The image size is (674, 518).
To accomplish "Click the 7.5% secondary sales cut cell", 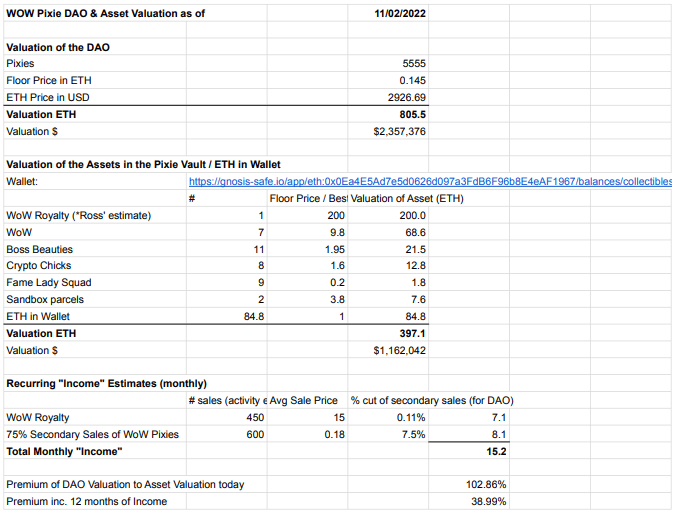I will pos(414,435).
